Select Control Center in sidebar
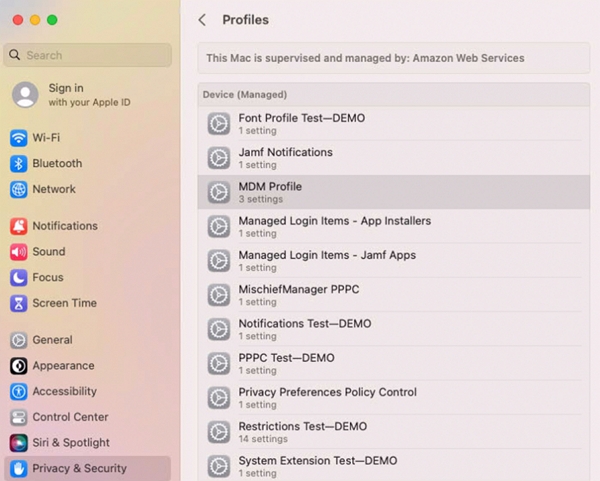Screen dimensions: 600x481 [x=70, y=417]
